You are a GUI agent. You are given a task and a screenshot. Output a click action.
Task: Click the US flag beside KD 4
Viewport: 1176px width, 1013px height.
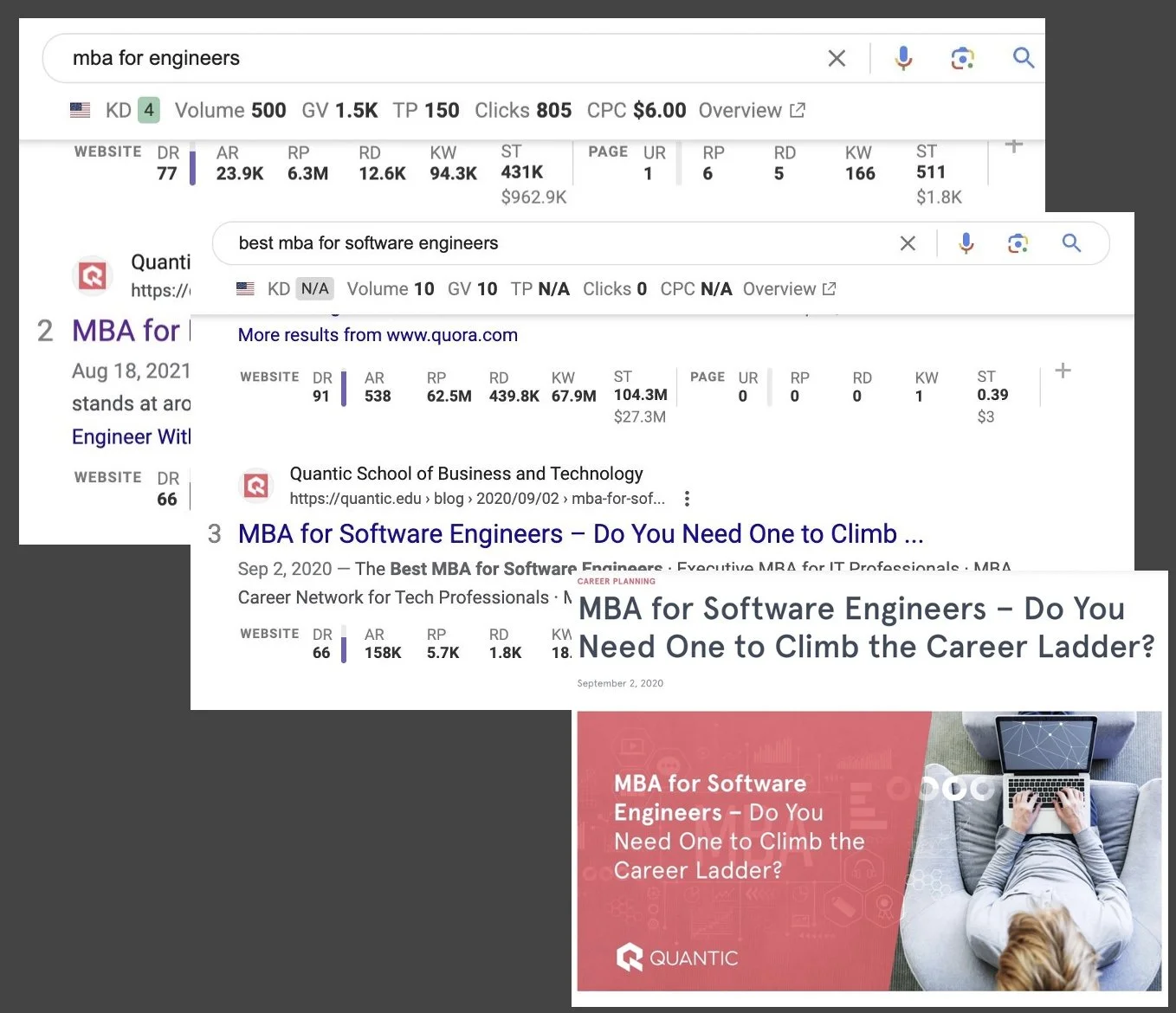pyautogui.click(x=80, y=110)
